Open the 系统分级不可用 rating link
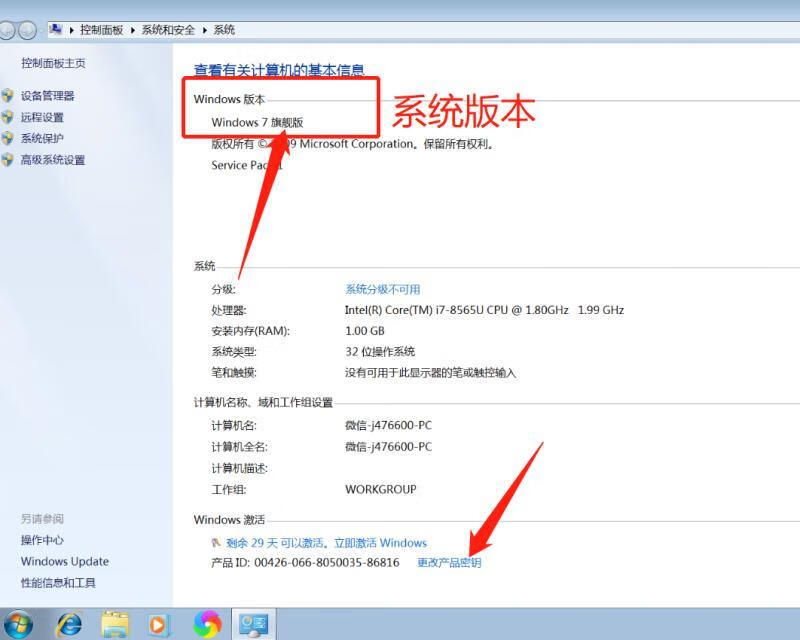The image size is (800, 640). point(382,289)
